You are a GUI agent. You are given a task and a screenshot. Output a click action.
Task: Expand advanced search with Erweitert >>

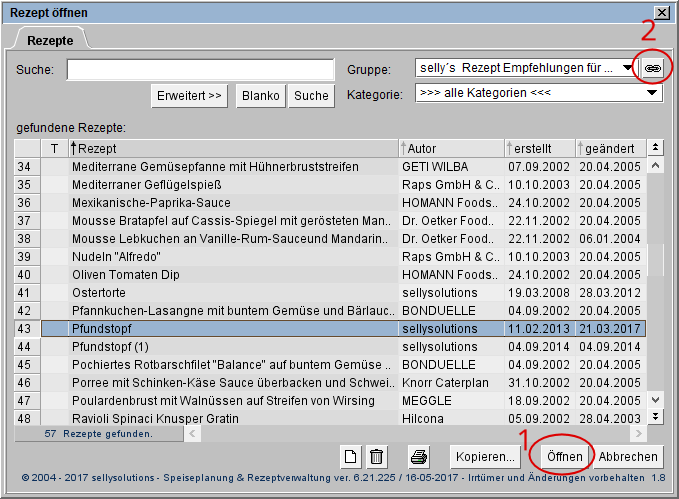[x=189, y=96]
